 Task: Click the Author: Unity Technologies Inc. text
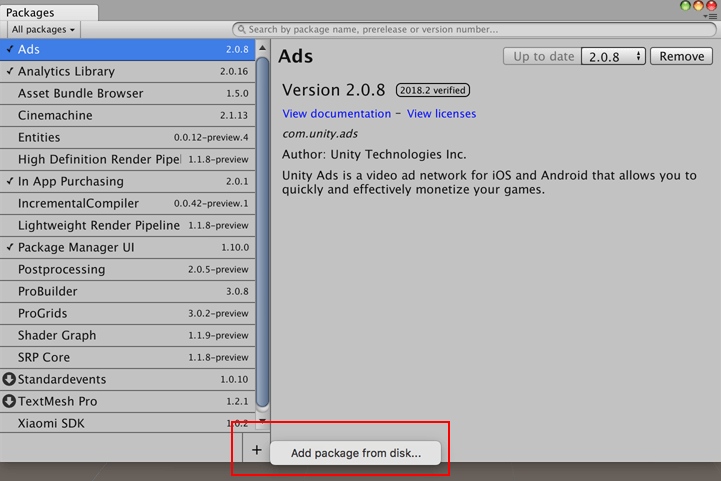coord(374,155)
